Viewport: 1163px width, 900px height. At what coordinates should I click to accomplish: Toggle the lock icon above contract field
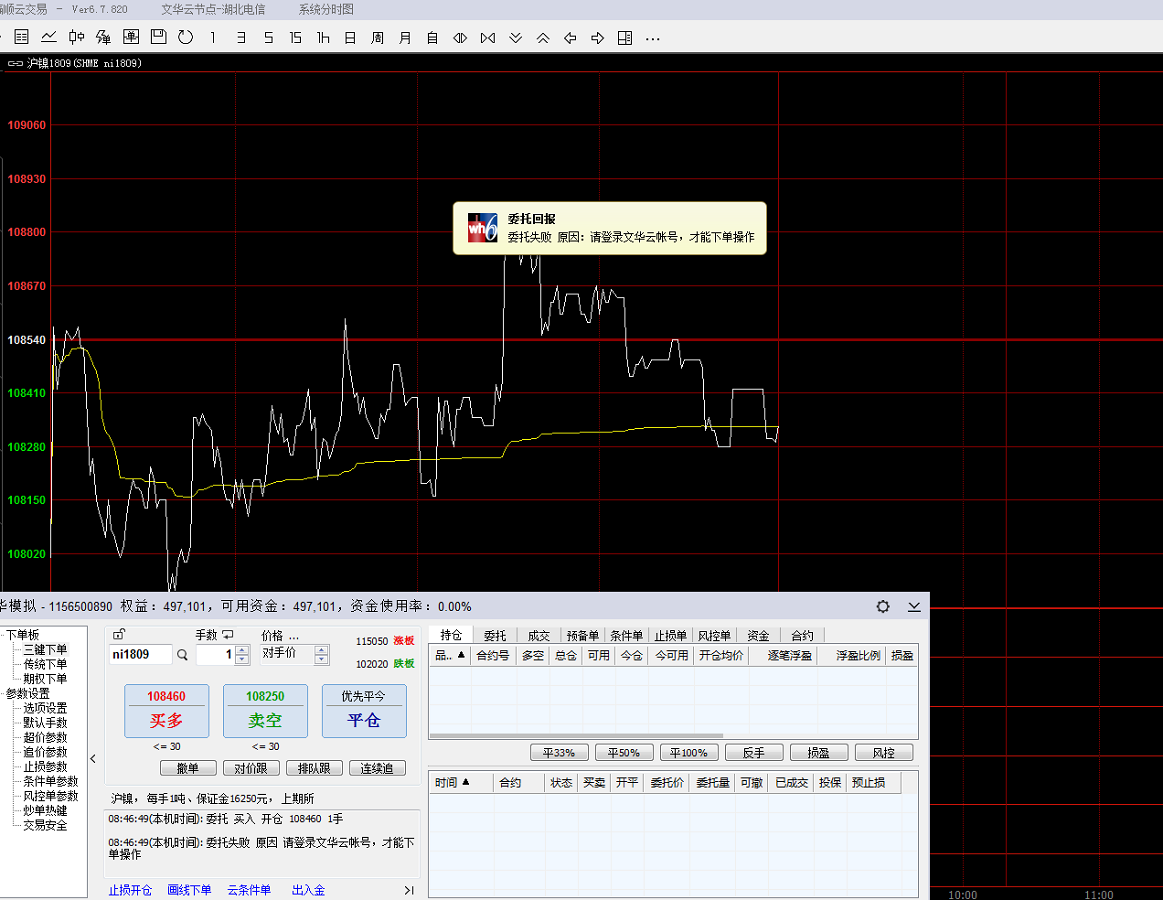click(x=119, y=634)
